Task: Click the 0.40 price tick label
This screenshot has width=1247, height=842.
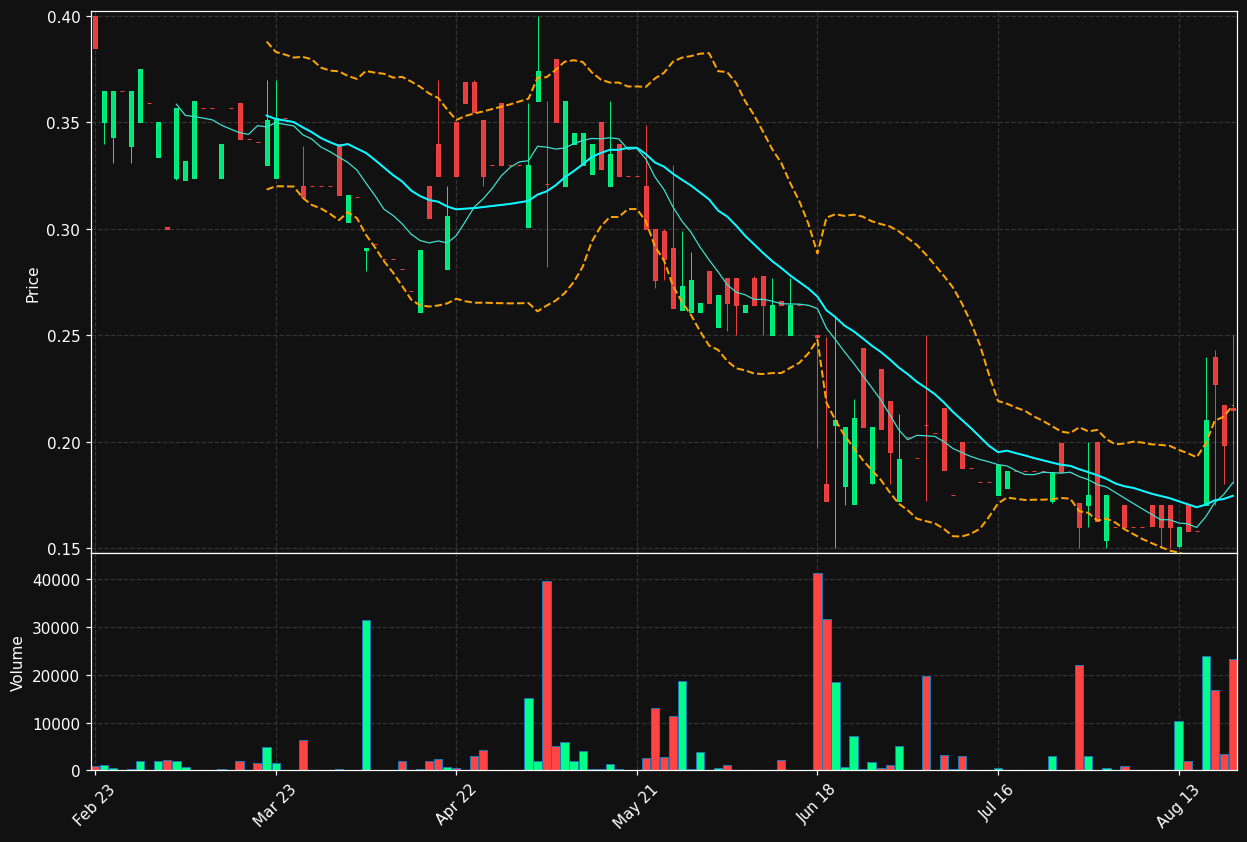Action: (64, 17)
